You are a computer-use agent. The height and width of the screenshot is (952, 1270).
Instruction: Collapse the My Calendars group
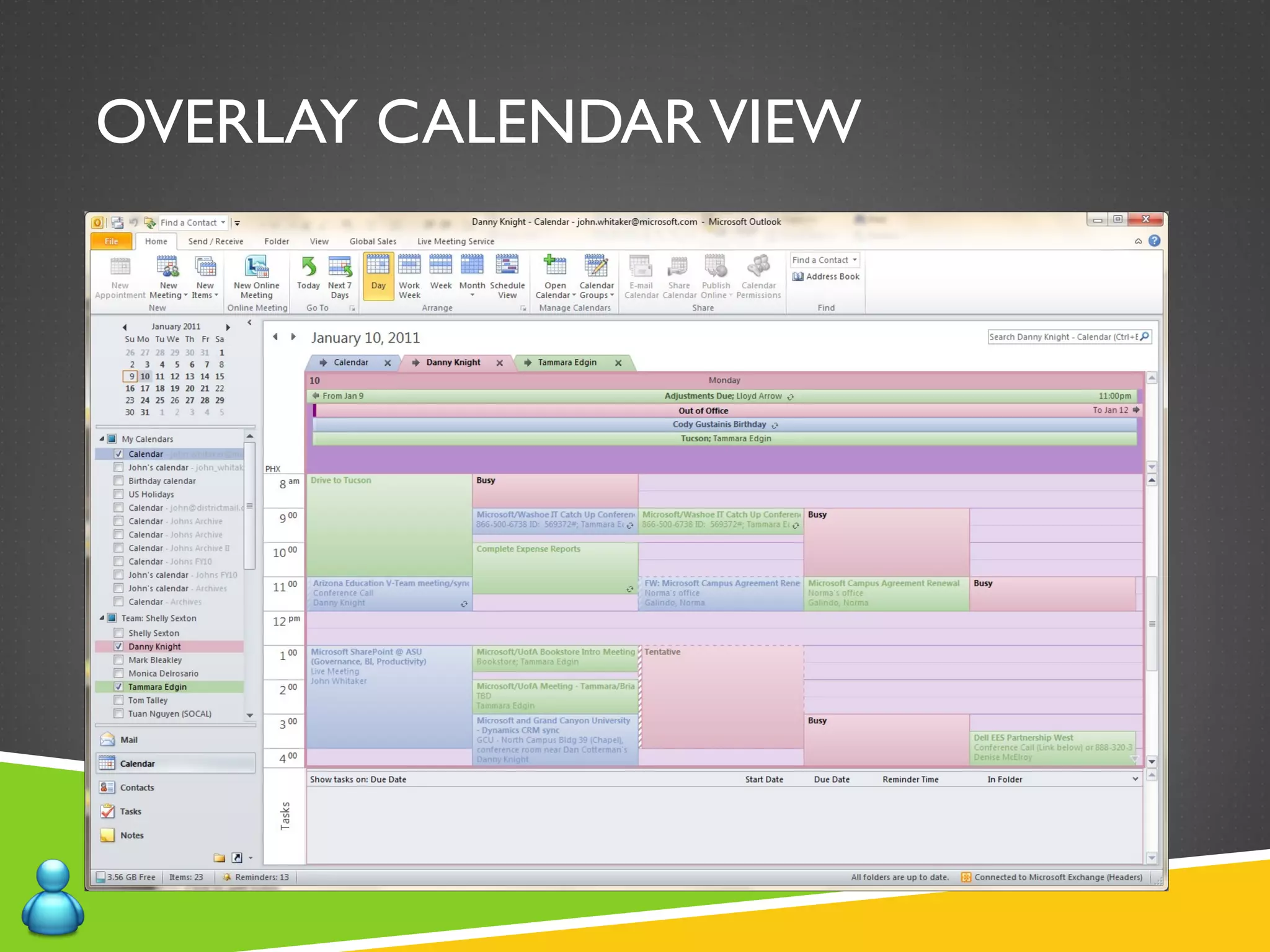(x=102, y=439)
